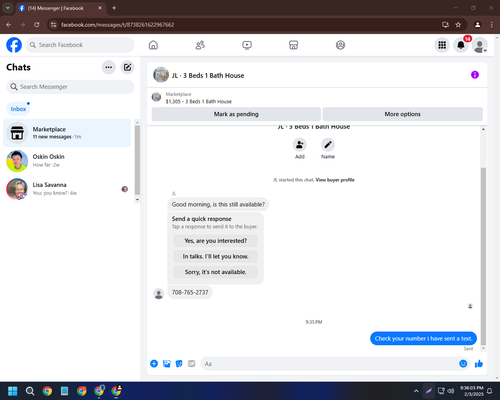Send a thumbs-up like
Viewport: 500px width, 400px height.
coord(479,364)
